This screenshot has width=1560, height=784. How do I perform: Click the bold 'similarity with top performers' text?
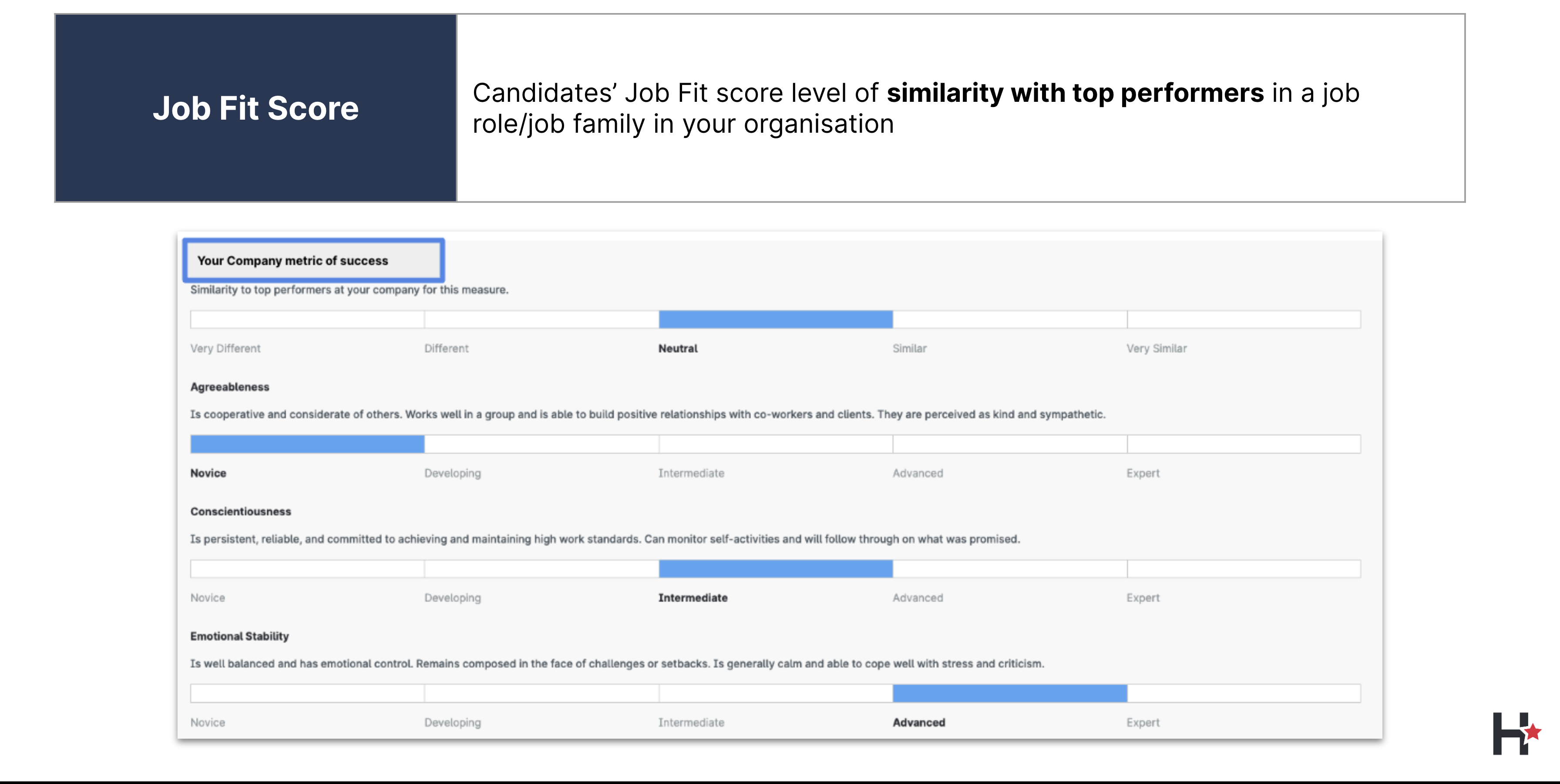pyautogui.click(x=1075, y=93)
